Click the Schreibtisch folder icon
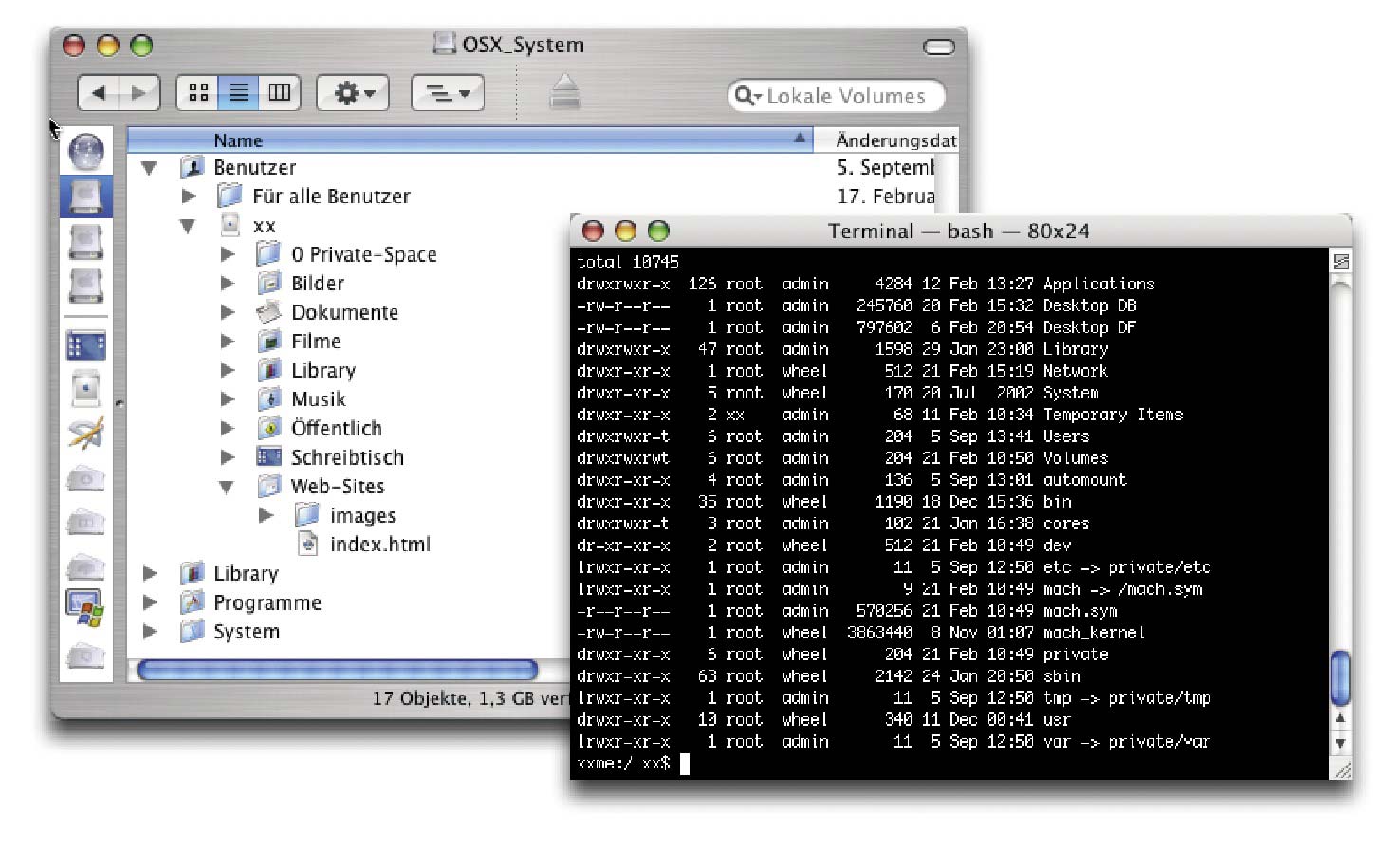Image resolution: width=1400 pixels, height=851 pixels. click(269, 456)
